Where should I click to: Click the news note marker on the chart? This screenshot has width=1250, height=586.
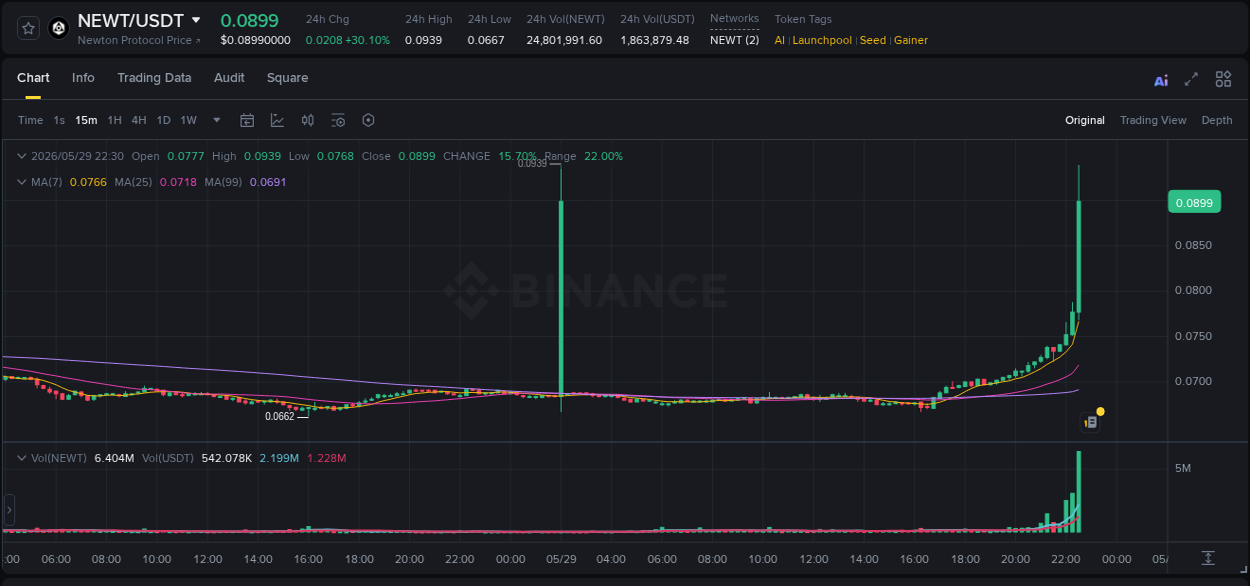point(1091,423)
